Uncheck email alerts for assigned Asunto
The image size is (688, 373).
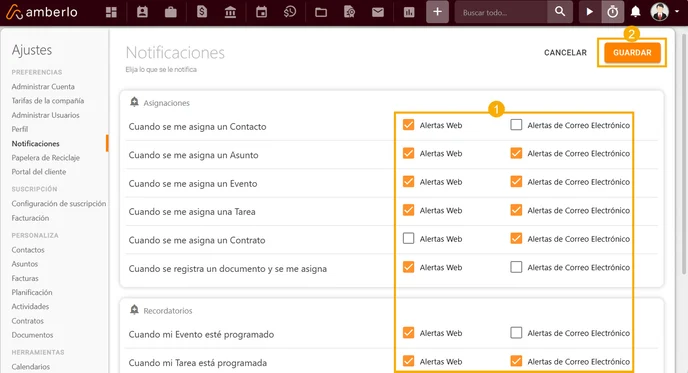pyautogui.click(x=516, y=154)
